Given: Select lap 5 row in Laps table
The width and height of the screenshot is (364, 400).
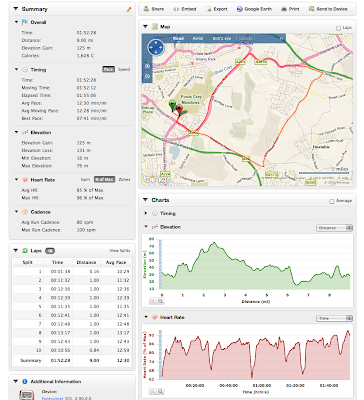Looking at the screenshot, I should point(72,306).
